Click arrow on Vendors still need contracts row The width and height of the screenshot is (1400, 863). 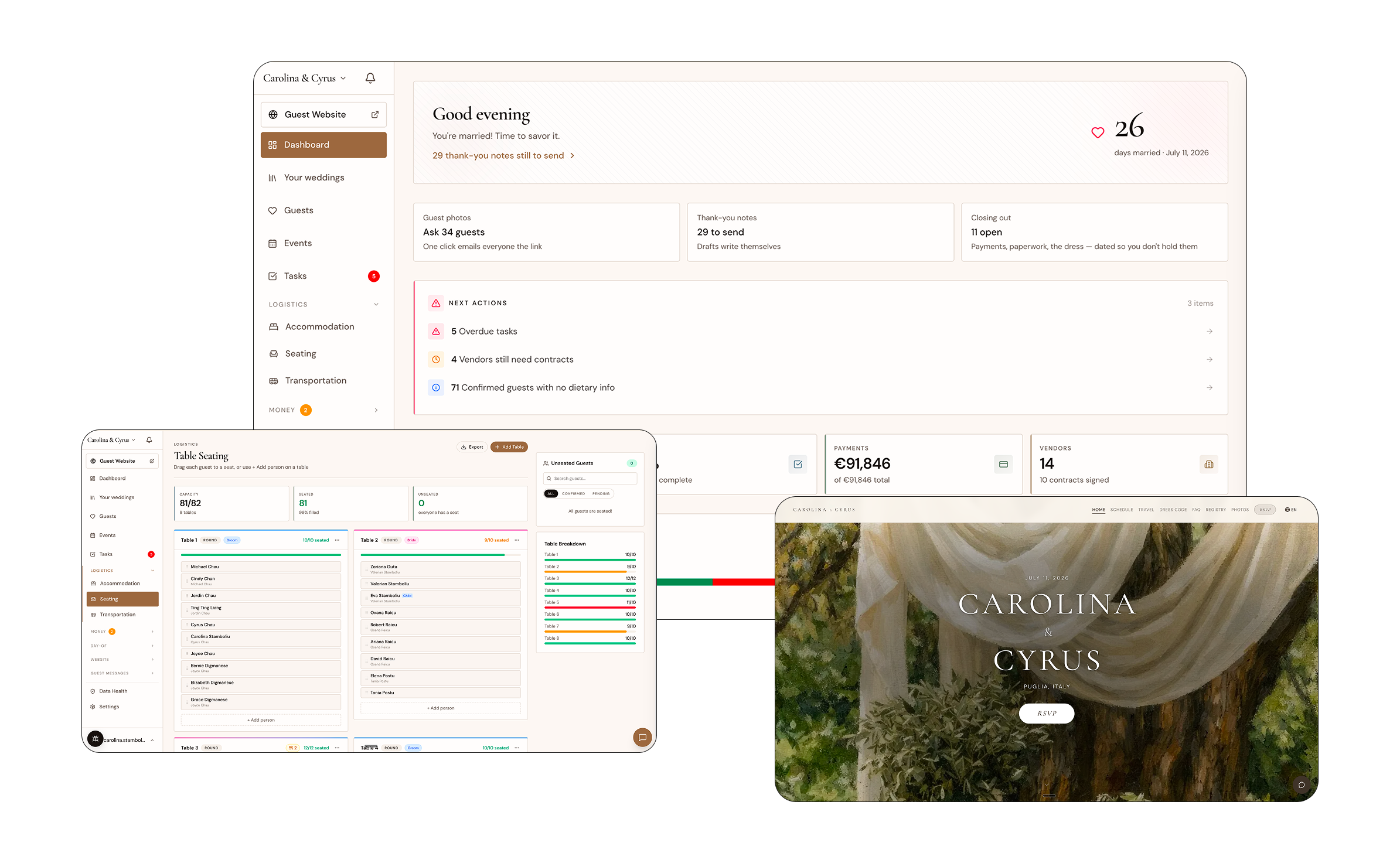[1210, 360]
